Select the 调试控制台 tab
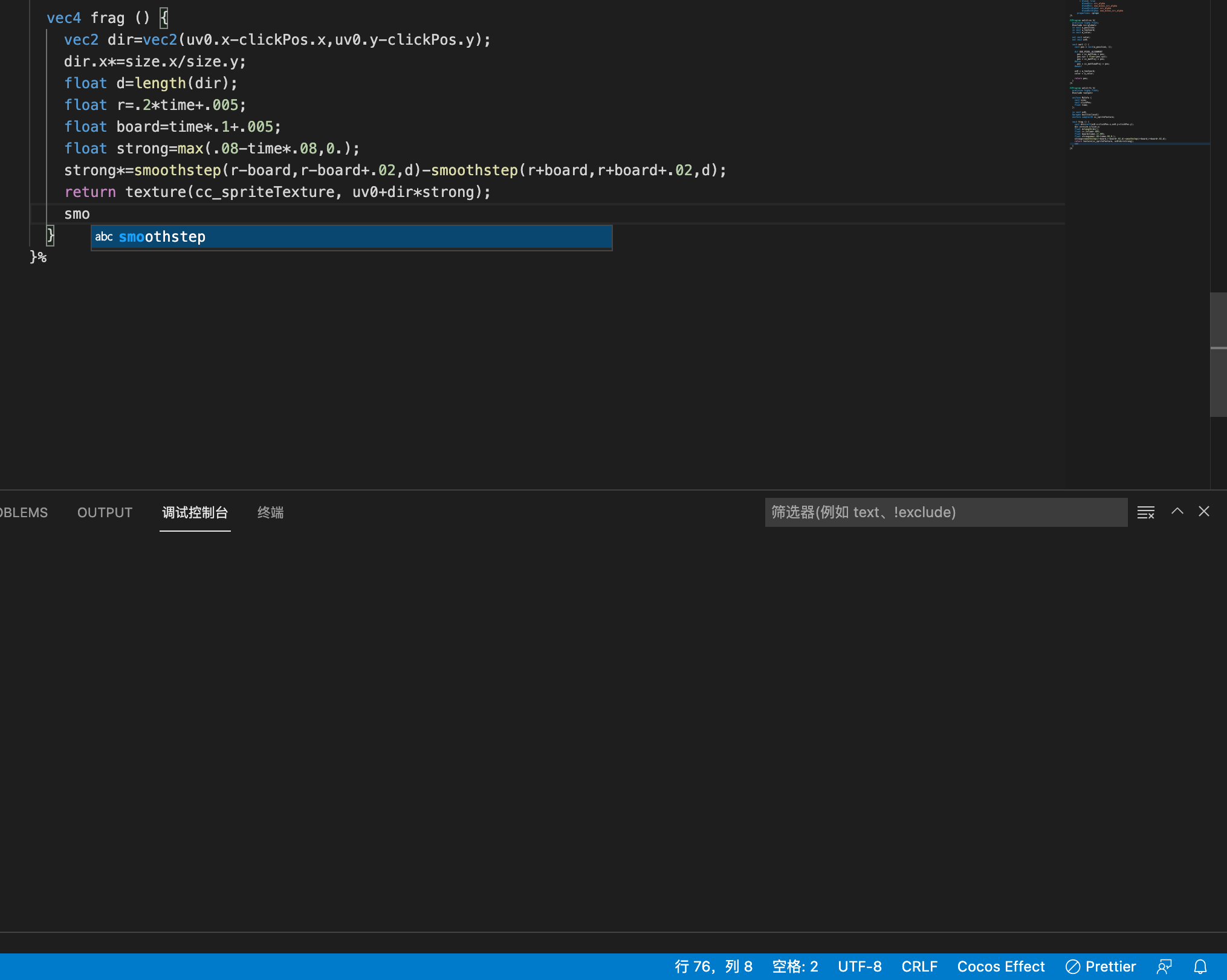Viewport: 1227px width, 980px height. tap(195, 512)
